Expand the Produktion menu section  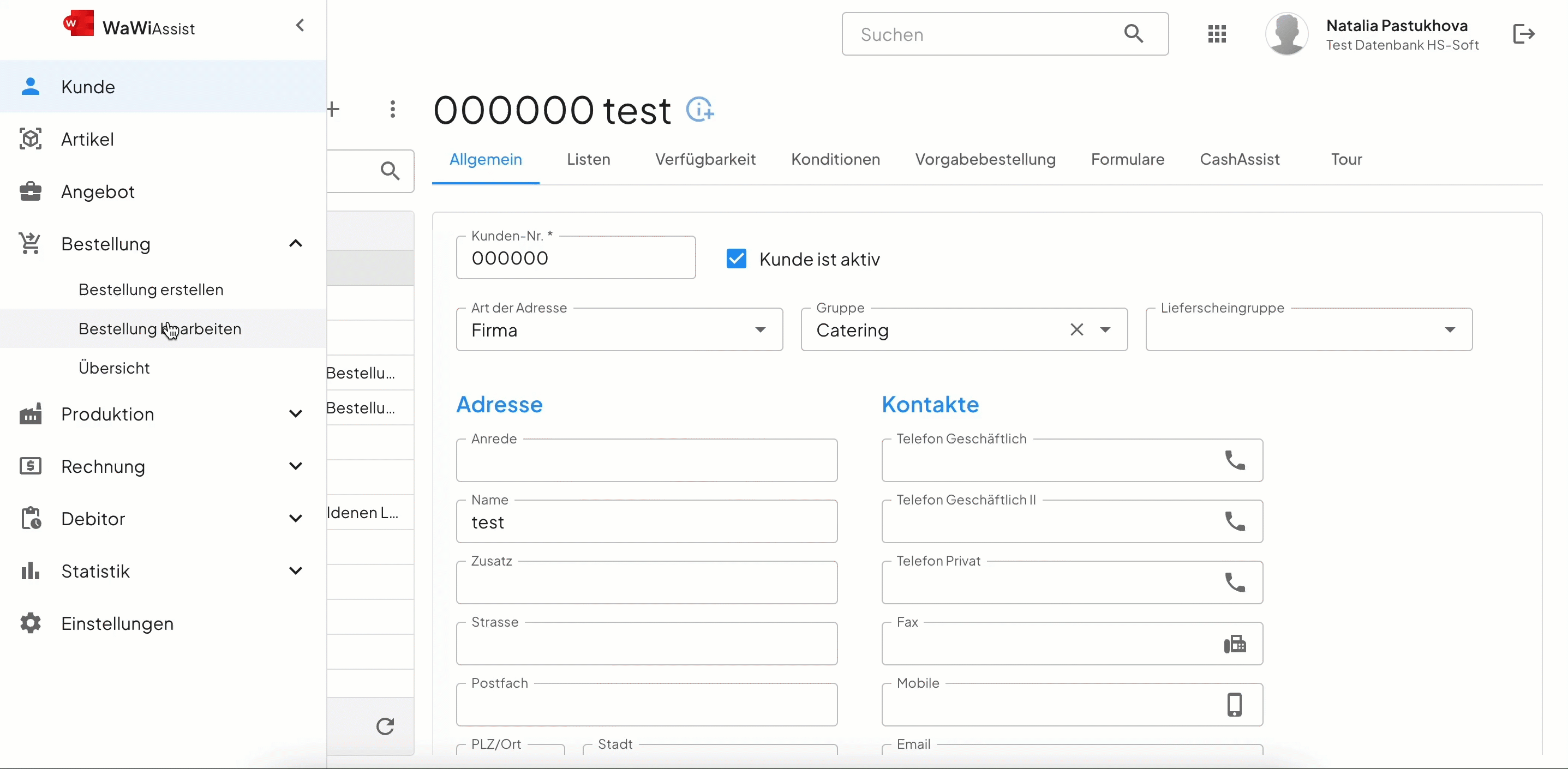coord(295,414)
